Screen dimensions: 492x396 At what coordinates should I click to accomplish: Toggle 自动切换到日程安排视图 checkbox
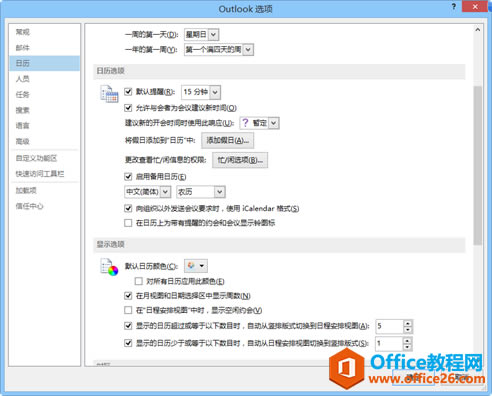pyautogui.click(x=128, y=326)
